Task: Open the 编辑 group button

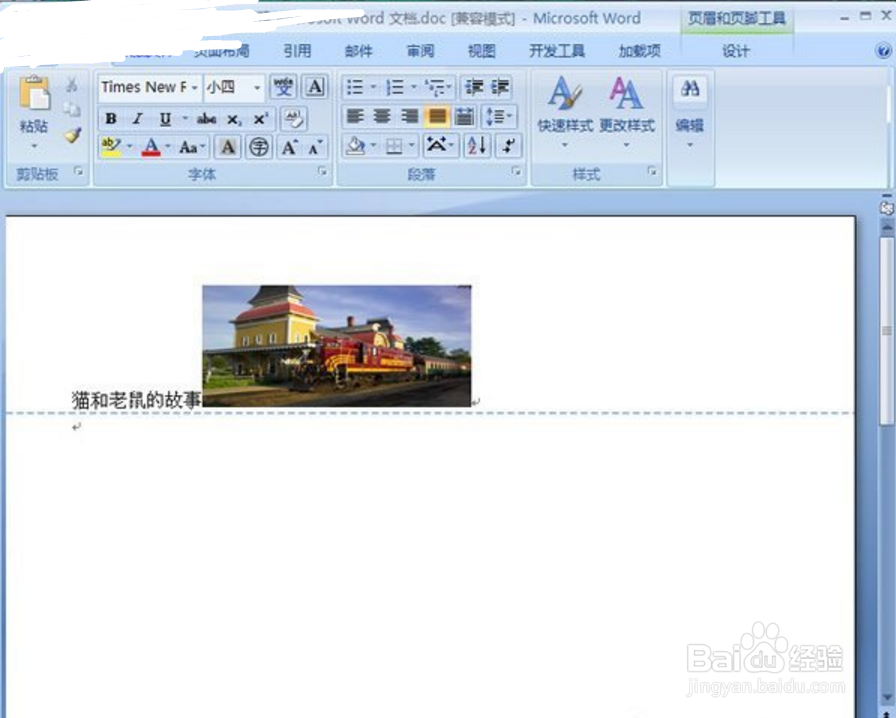Action: click(x=690, y=113)
